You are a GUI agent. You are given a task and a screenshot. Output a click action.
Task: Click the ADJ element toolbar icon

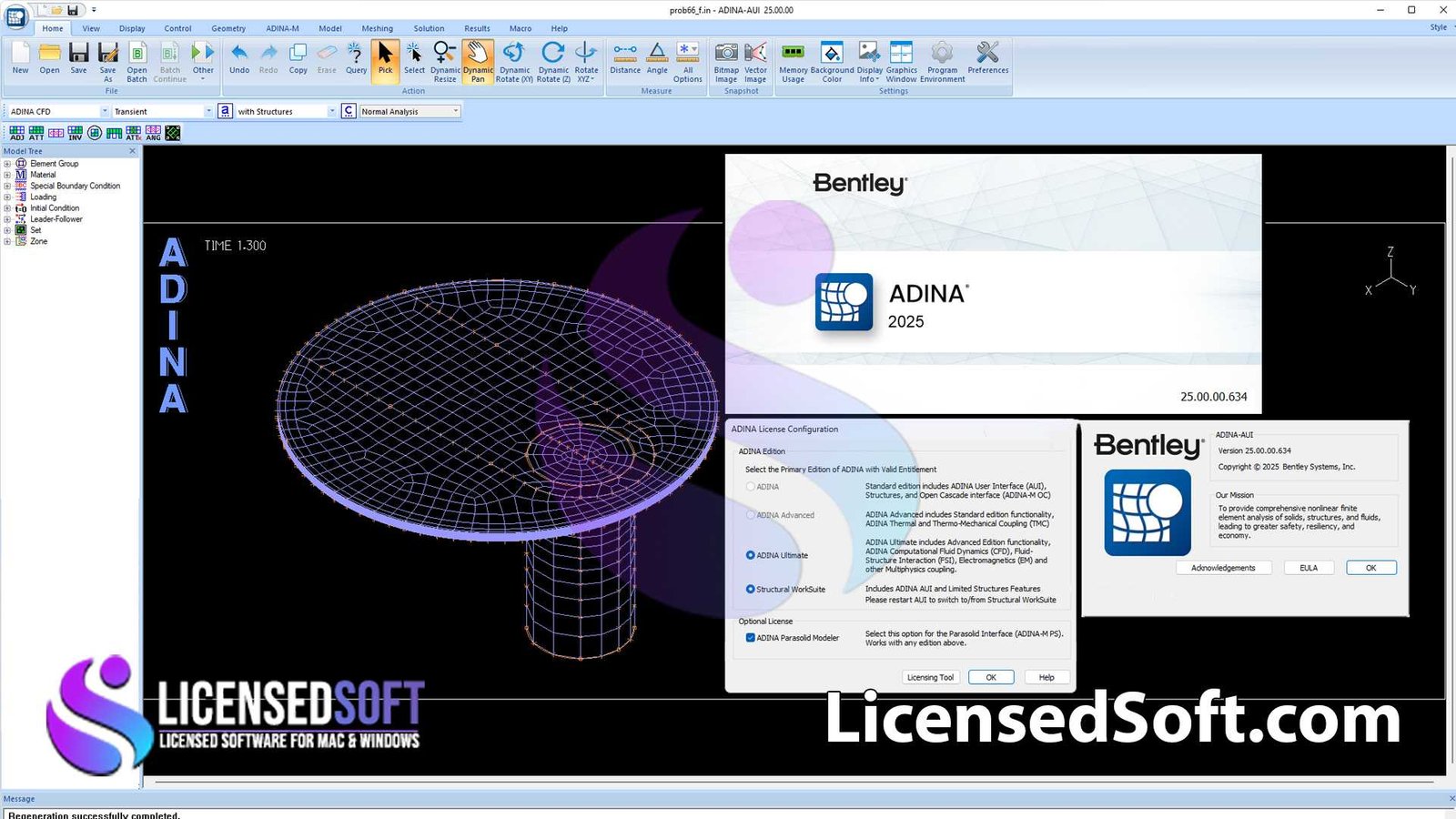17,133
